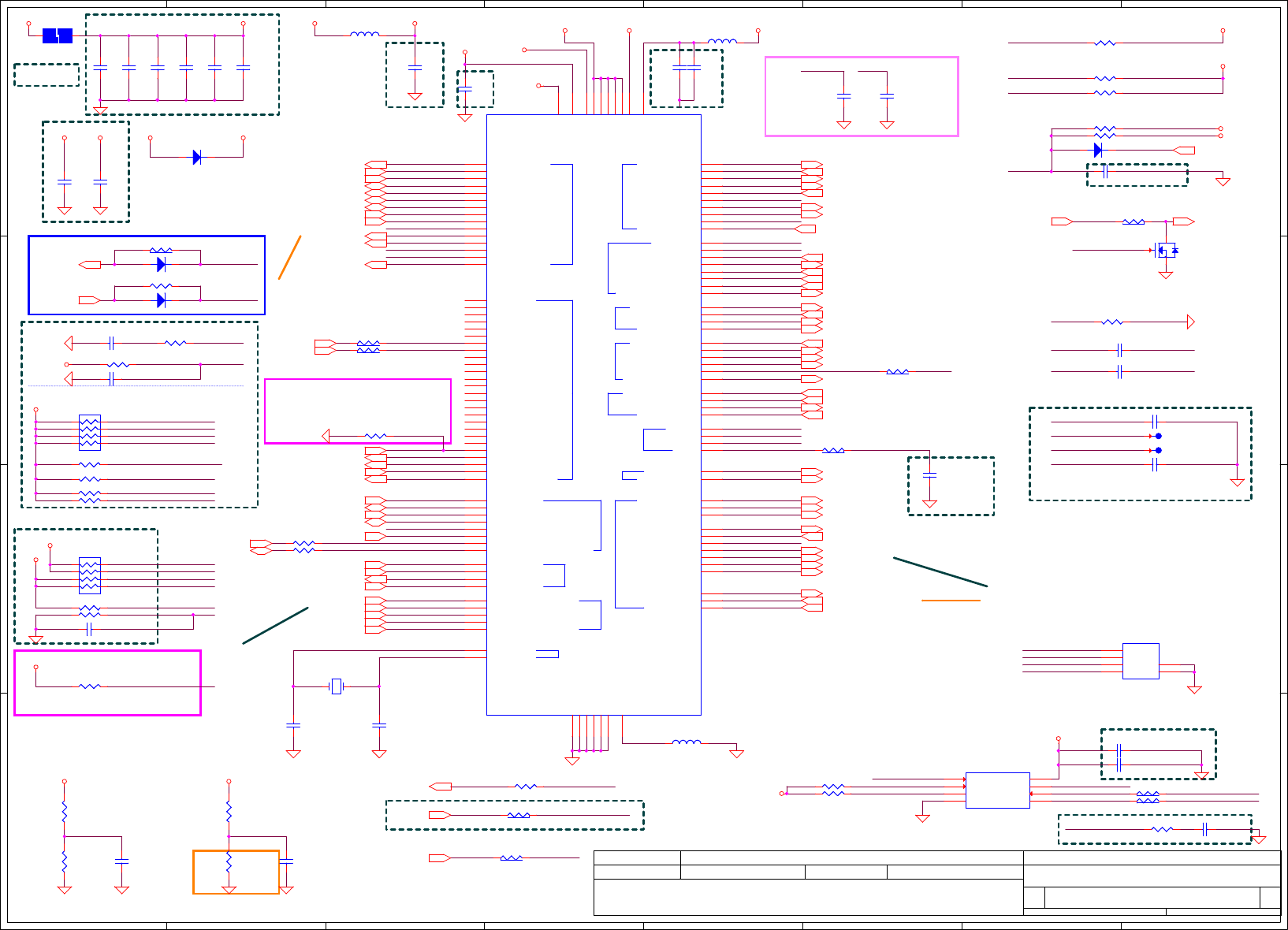The height and width of the screenshot is (930, 1288).
Task: Select the small square IC with four input lines
Action: pos(1141,661)
